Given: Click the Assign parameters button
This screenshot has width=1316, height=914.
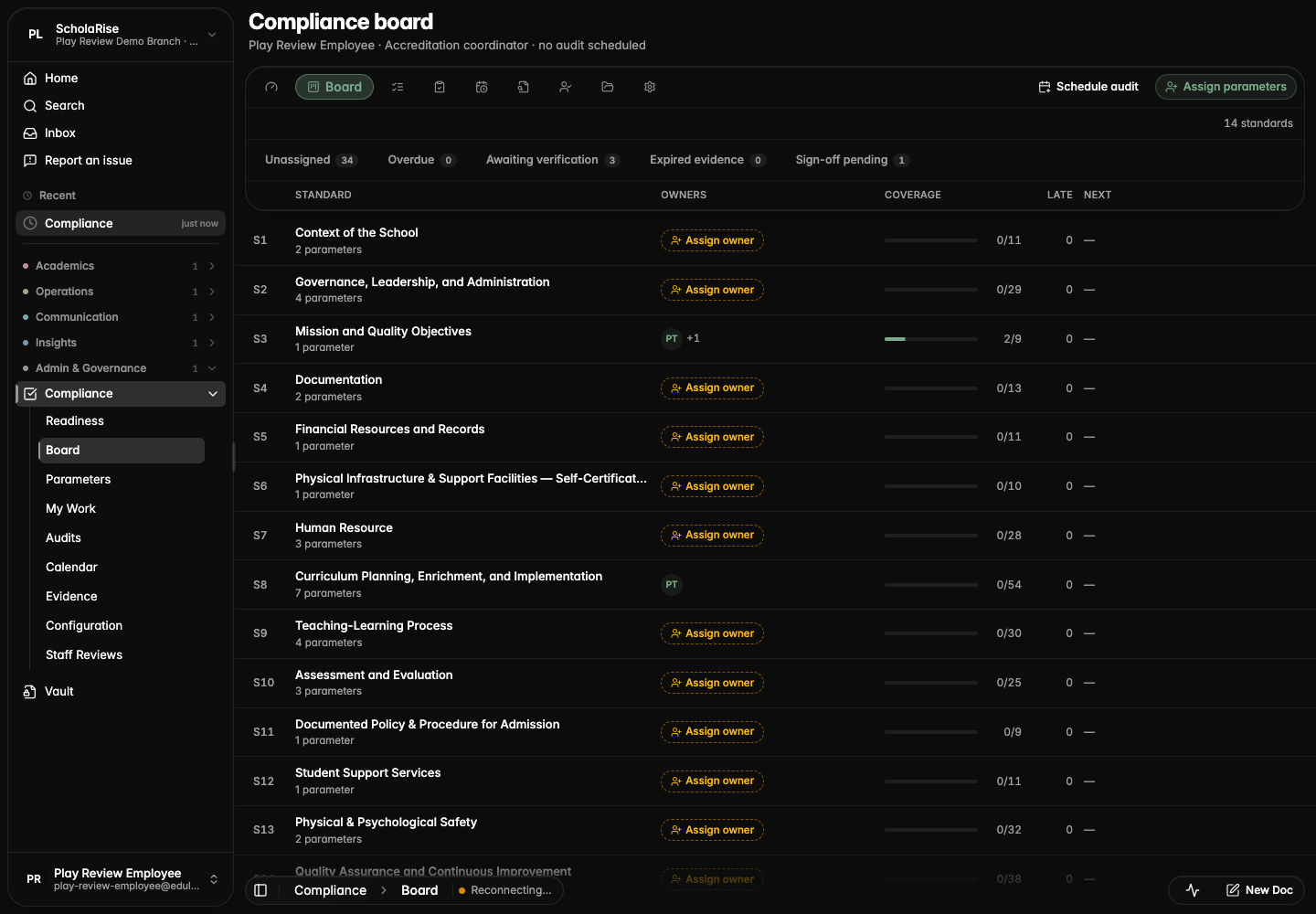Looking at the screenshot, I should point(1226,87).
